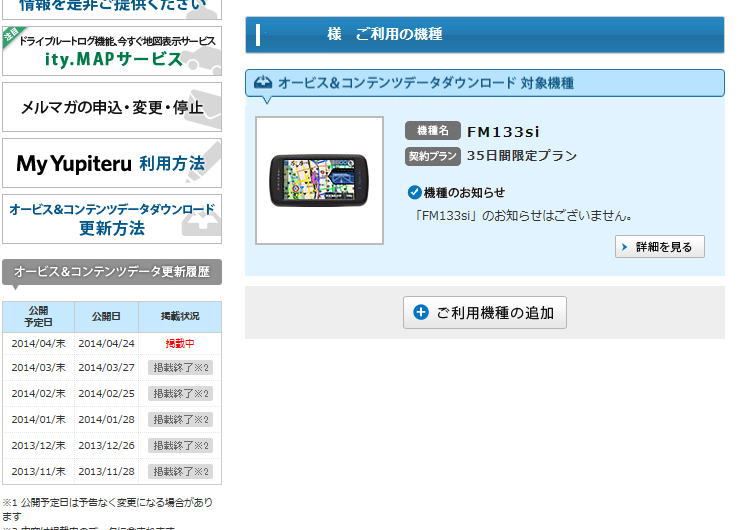Click the 公開予定日 column header
740x530 pixels.
[x=39, y=317]
